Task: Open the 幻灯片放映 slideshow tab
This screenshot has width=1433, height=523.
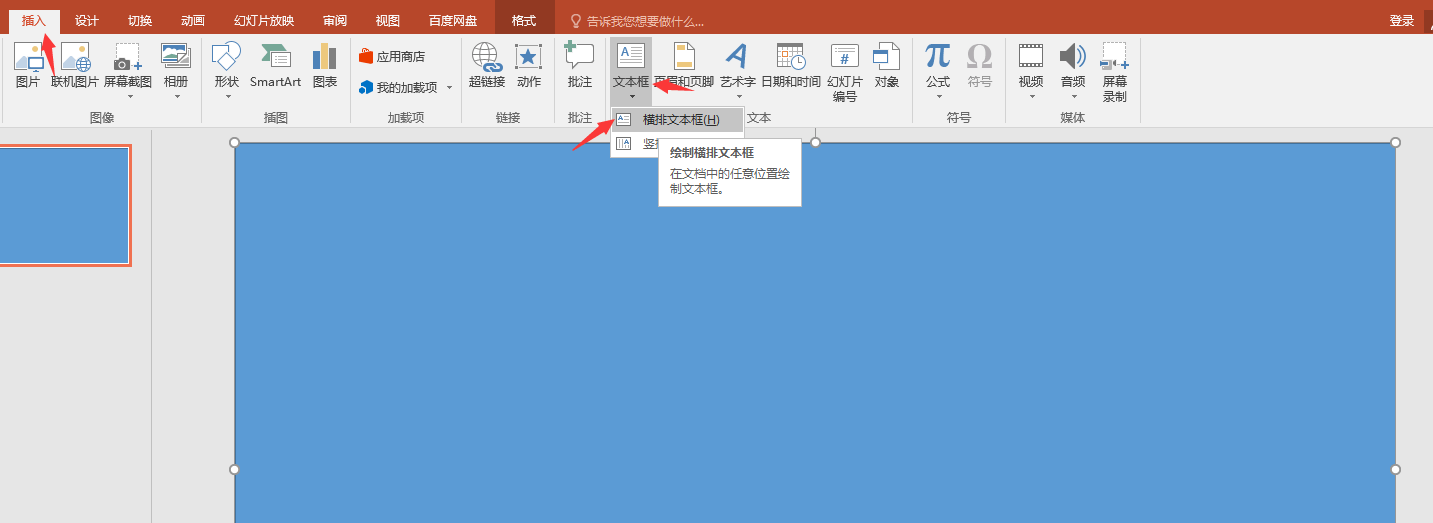Action: pos(264,21)
